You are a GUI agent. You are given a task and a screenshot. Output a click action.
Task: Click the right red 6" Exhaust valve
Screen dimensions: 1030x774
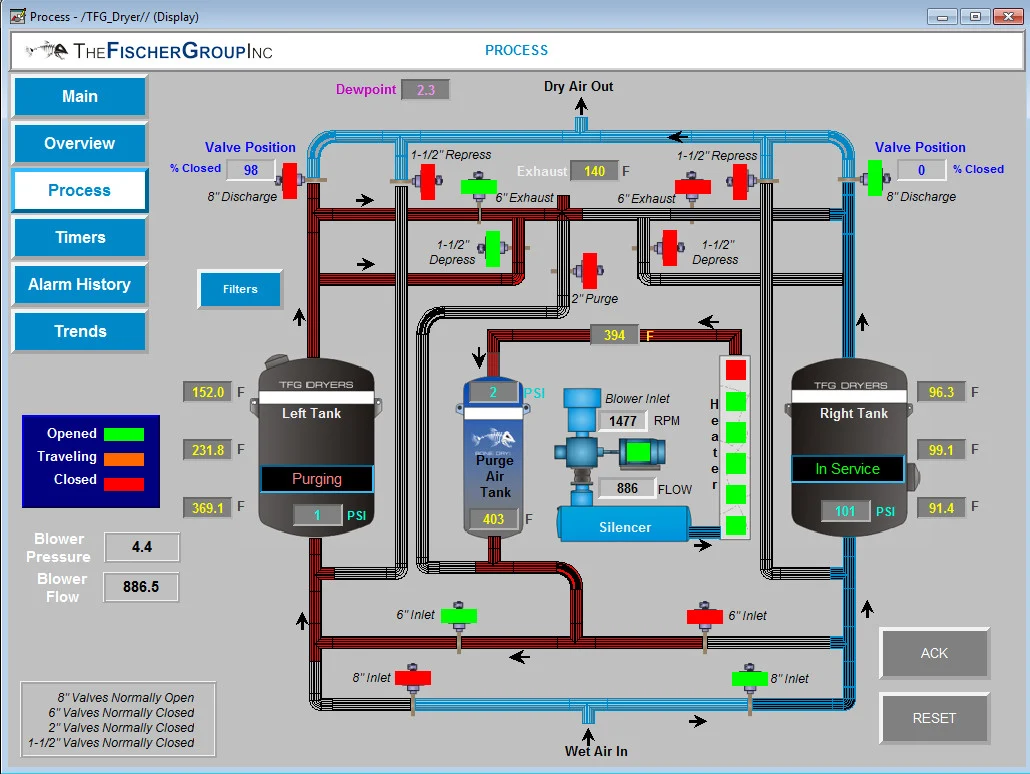point(692,186)
